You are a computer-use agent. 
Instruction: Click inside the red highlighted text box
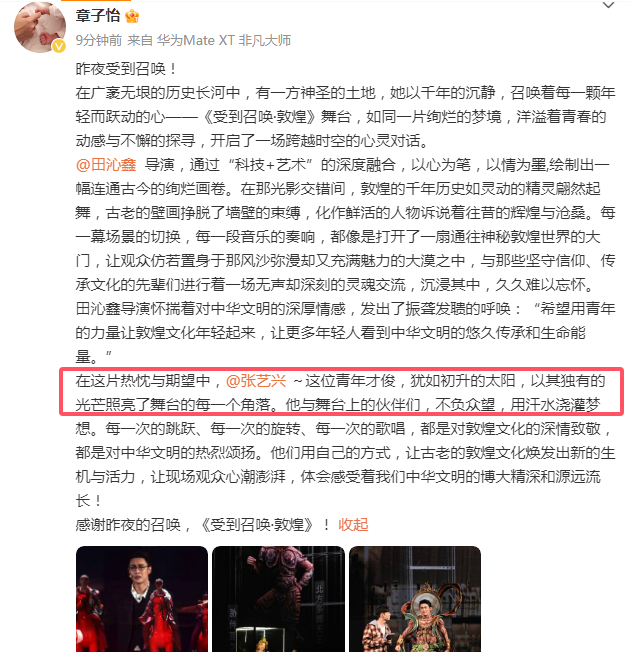pyautogui.click(x=341, y=391)
